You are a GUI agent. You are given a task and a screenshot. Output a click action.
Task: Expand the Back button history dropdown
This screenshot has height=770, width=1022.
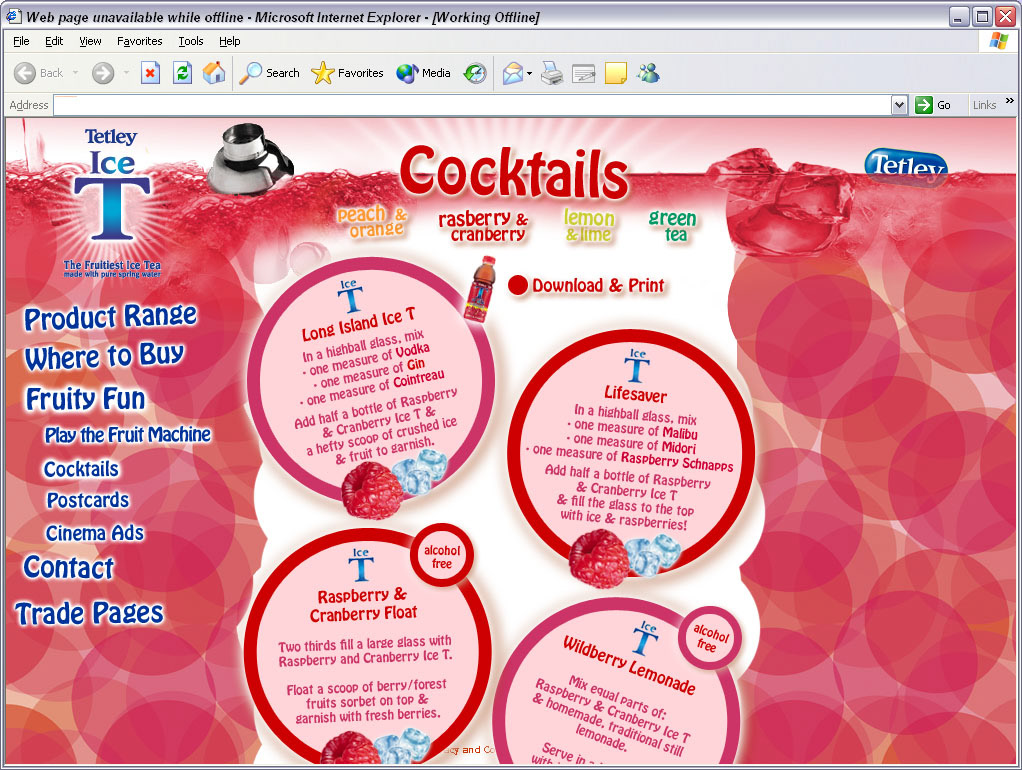(x=75, y=73)
